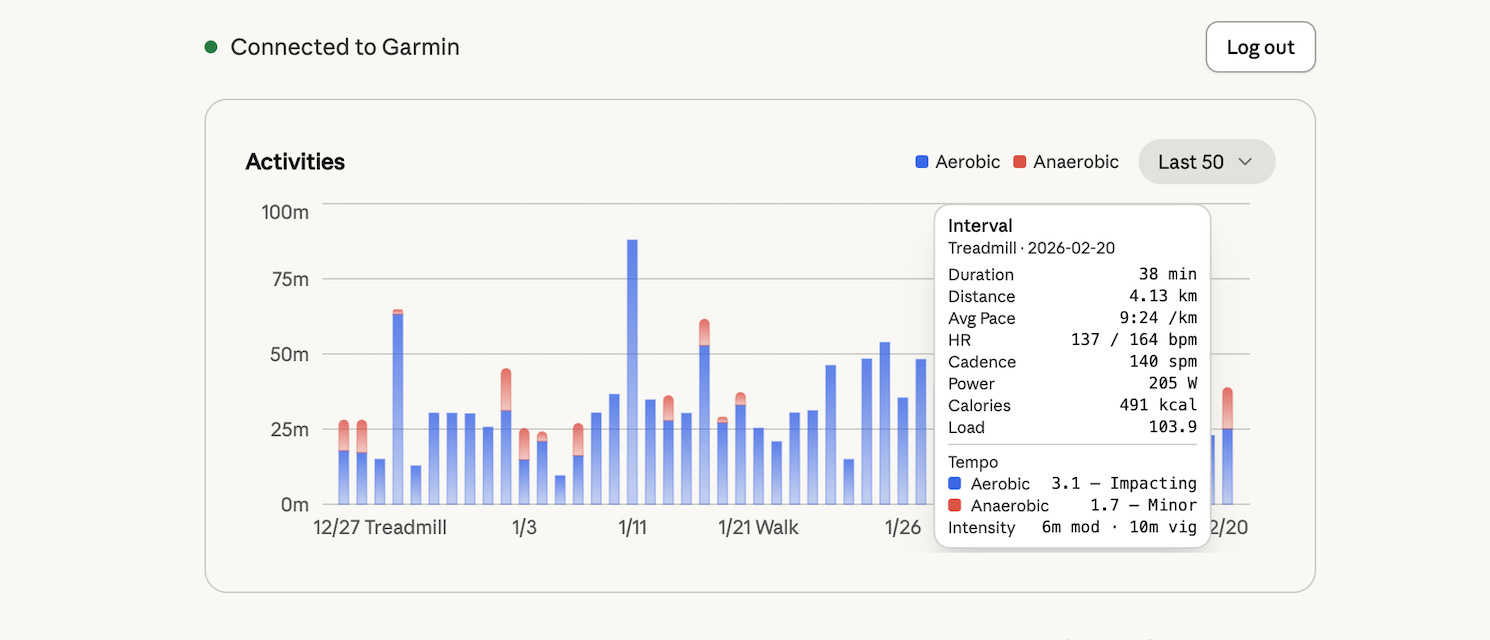
Task: Click the blue Aerobic square in the Tempo tooltip
Action: click(955, 483)
